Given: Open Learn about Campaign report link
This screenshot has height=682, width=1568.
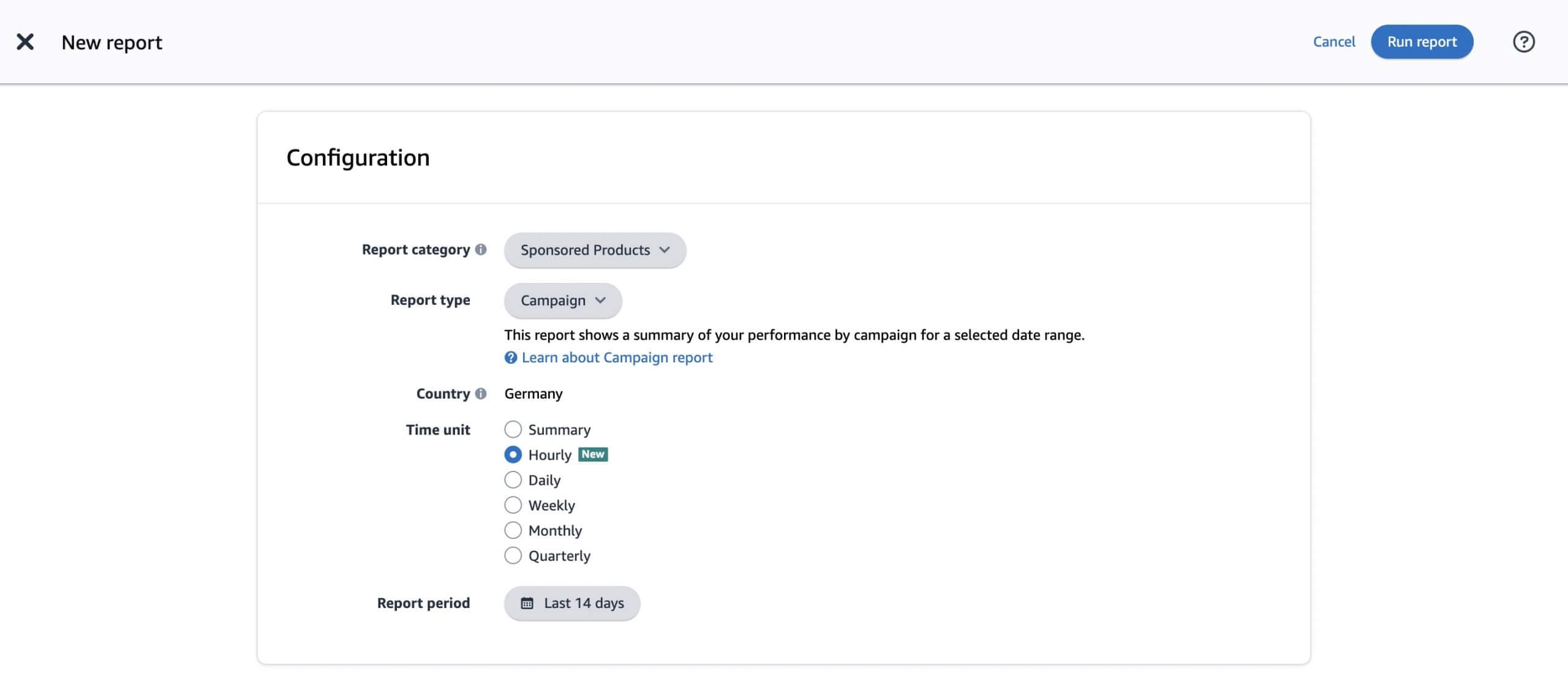Looking at the screenshot, I should (x=617, y=358).
